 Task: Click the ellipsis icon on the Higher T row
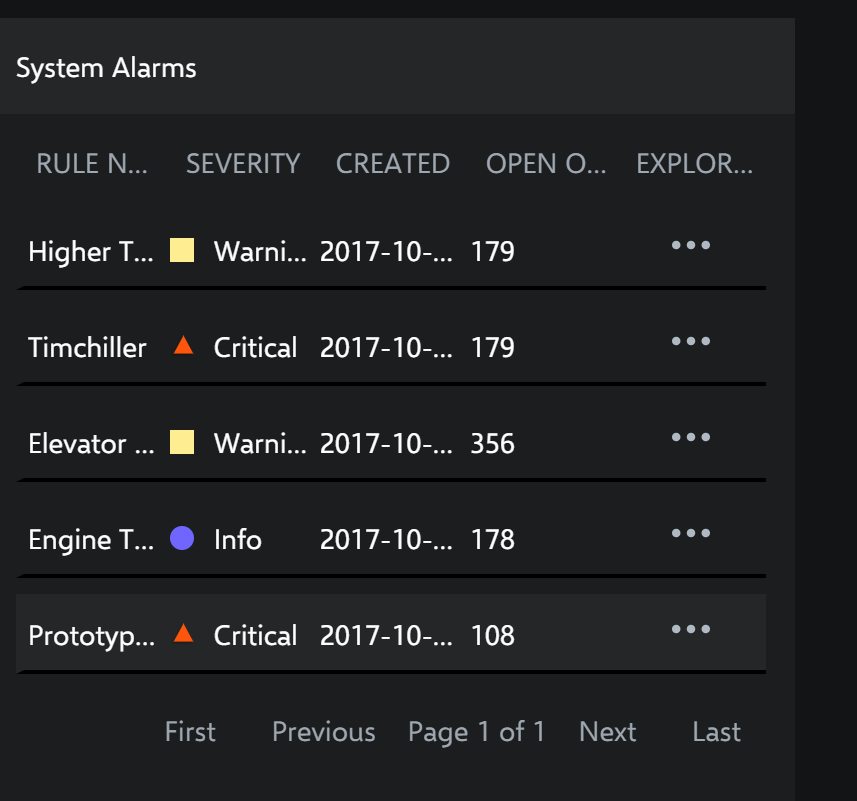pyautogui.click(x=690, y=244)
